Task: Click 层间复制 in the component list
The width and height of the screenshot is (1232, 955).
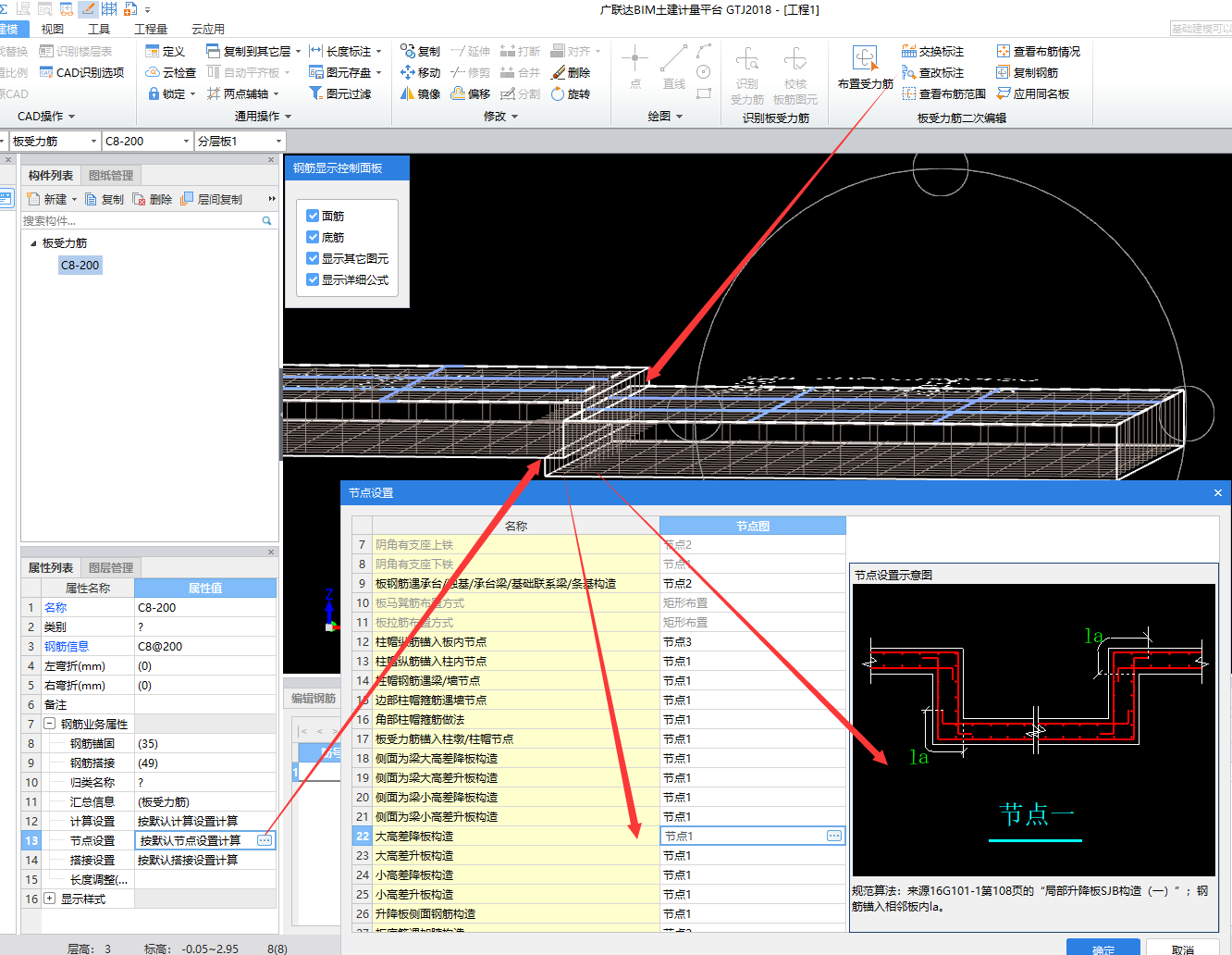Action: pyautogui.click(x=211, y=199)
